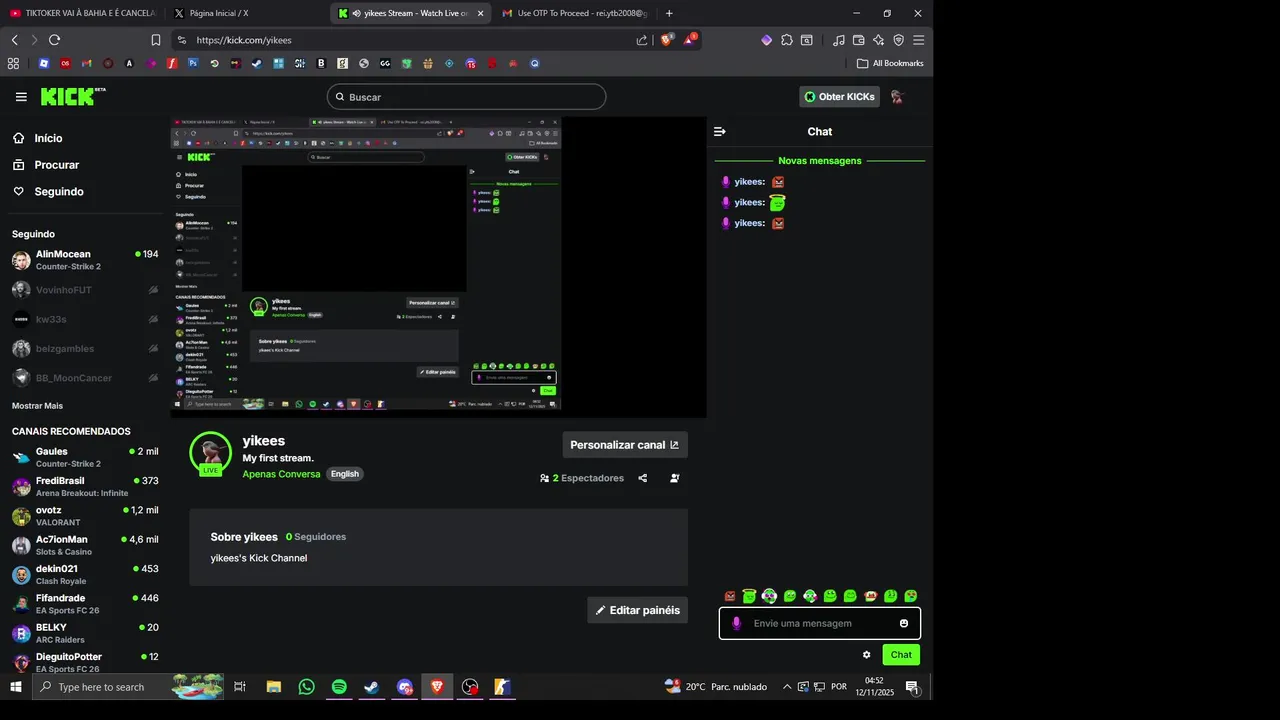Open Steam from the taskbar
1280x720 pixels.
click(371, 687)
